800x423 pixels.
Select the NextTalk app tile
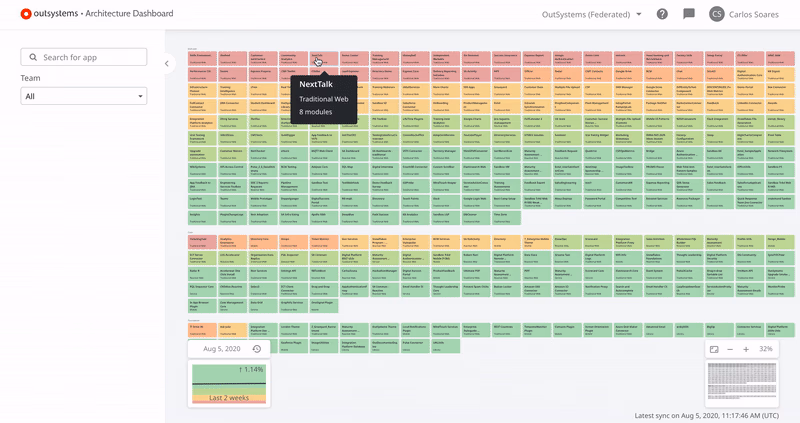(323, 58)
